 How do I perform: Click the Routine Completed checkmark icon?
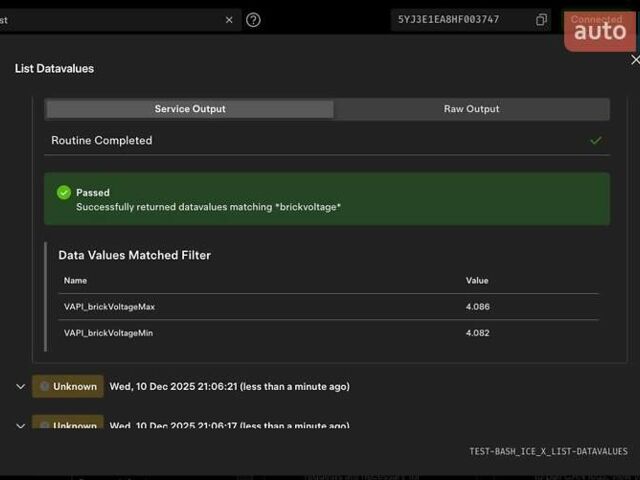click(x=596, y=141)
